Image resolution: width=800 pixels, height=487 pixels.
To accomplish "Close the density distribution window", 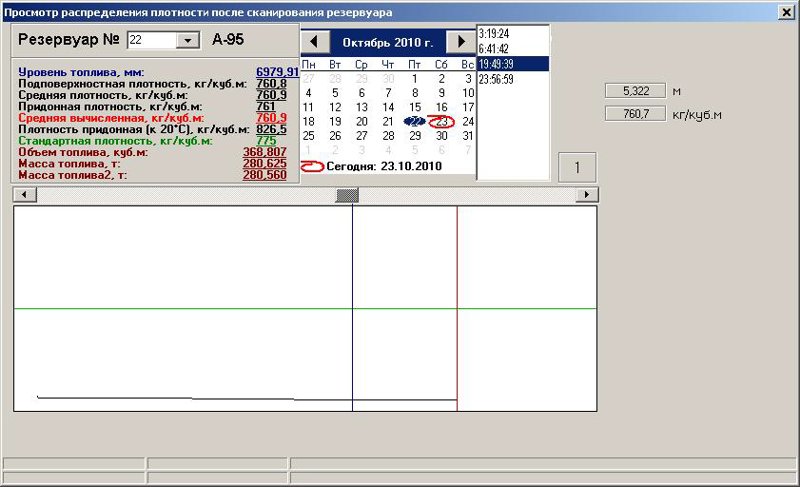I will click(787, 12).
